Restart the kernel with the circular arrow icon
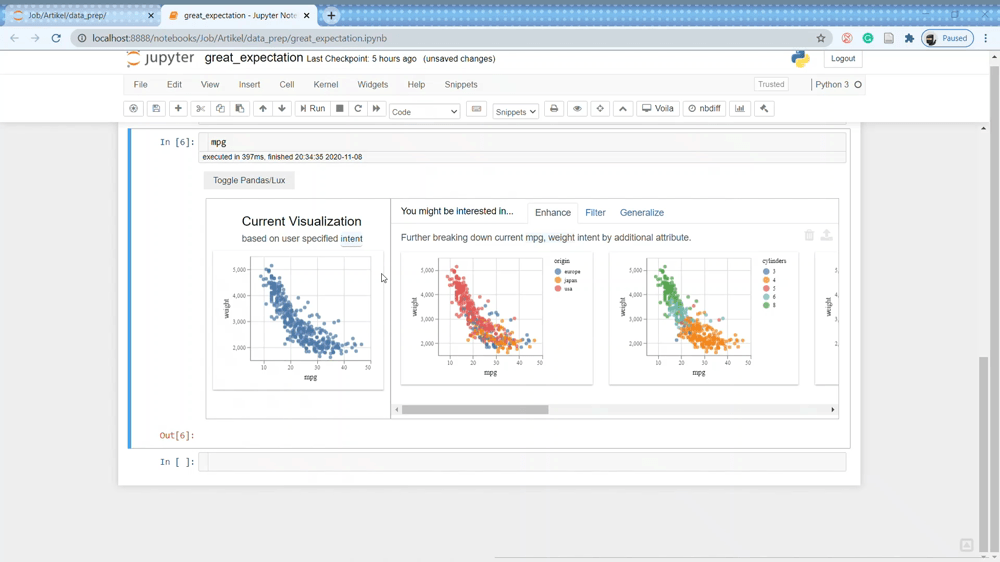Image resolution: width=1000 pixels, height=562 pixels. pyautogui.click(x=358, y=109)
